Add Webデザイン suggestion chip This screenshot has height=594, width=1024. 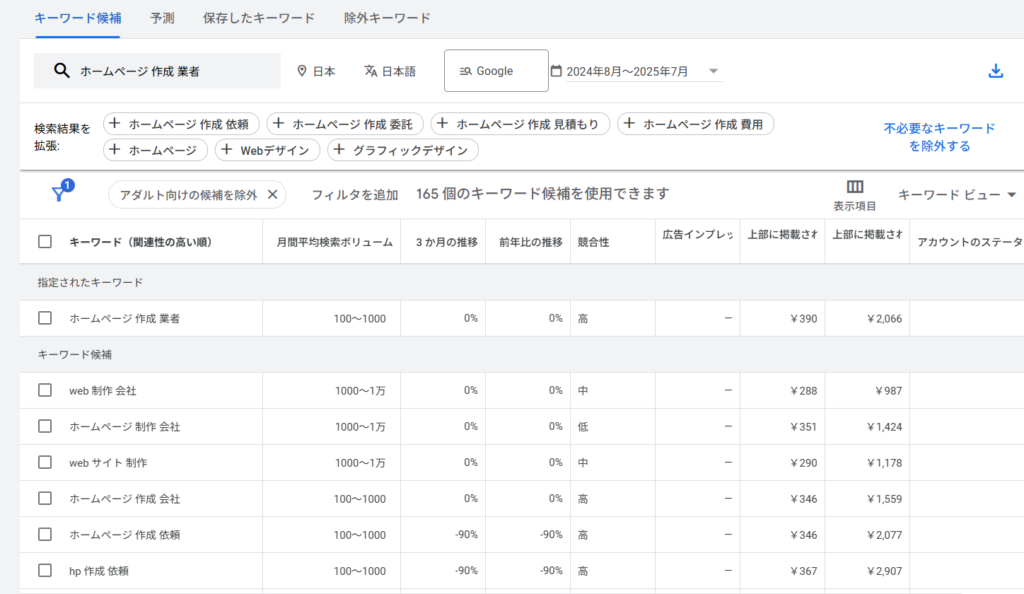(266, 150)
